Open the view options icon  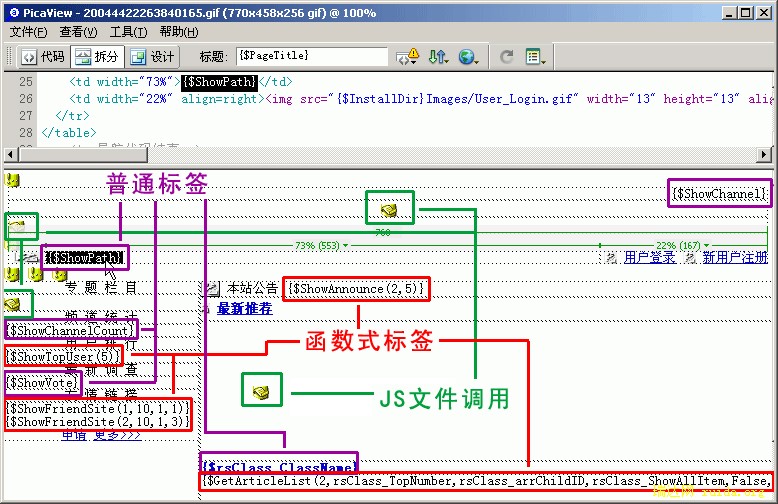(x=536, y=57)
